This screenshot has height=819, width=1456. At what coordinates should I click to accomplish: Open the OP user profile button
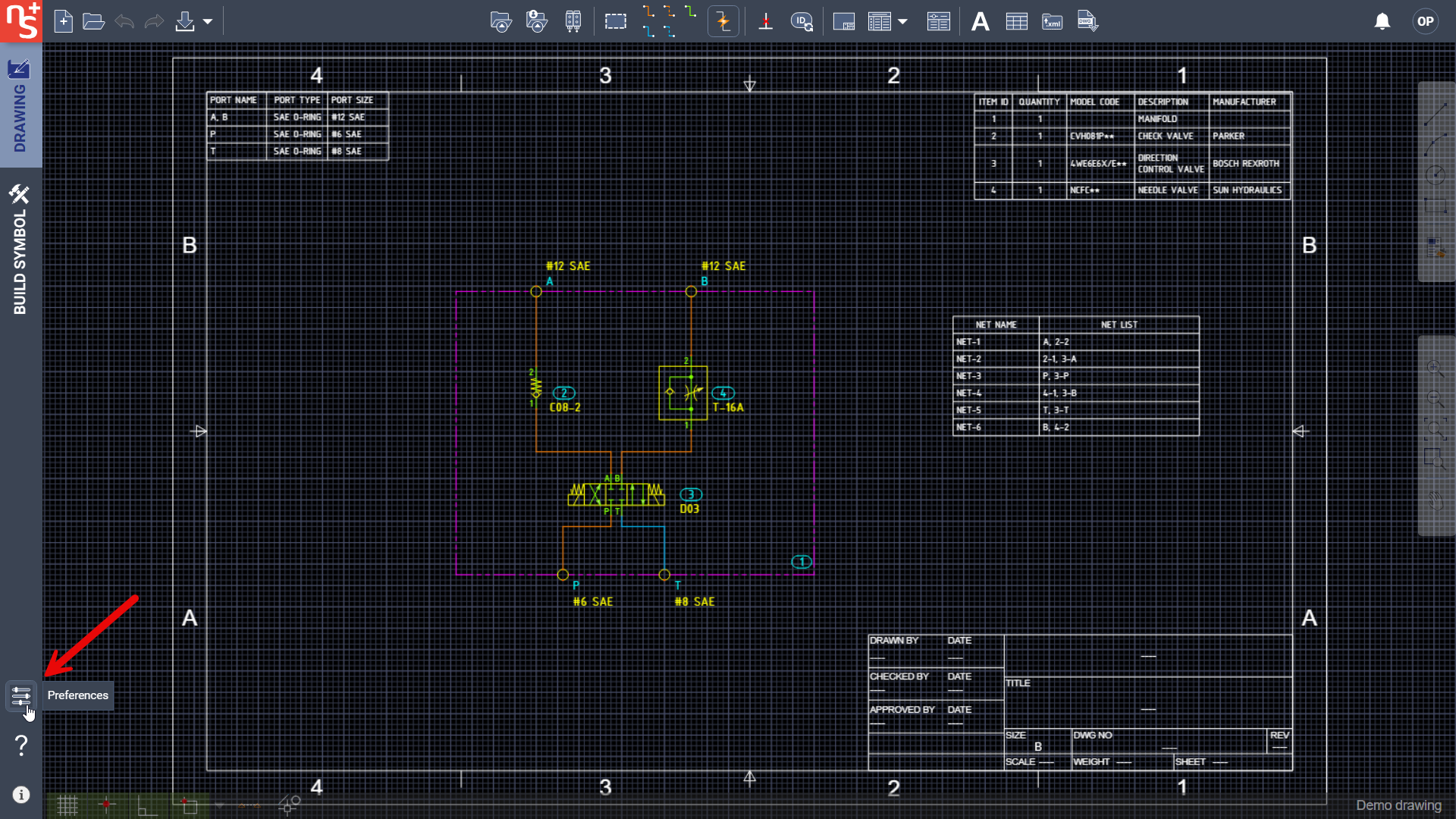pos(1425,21)
